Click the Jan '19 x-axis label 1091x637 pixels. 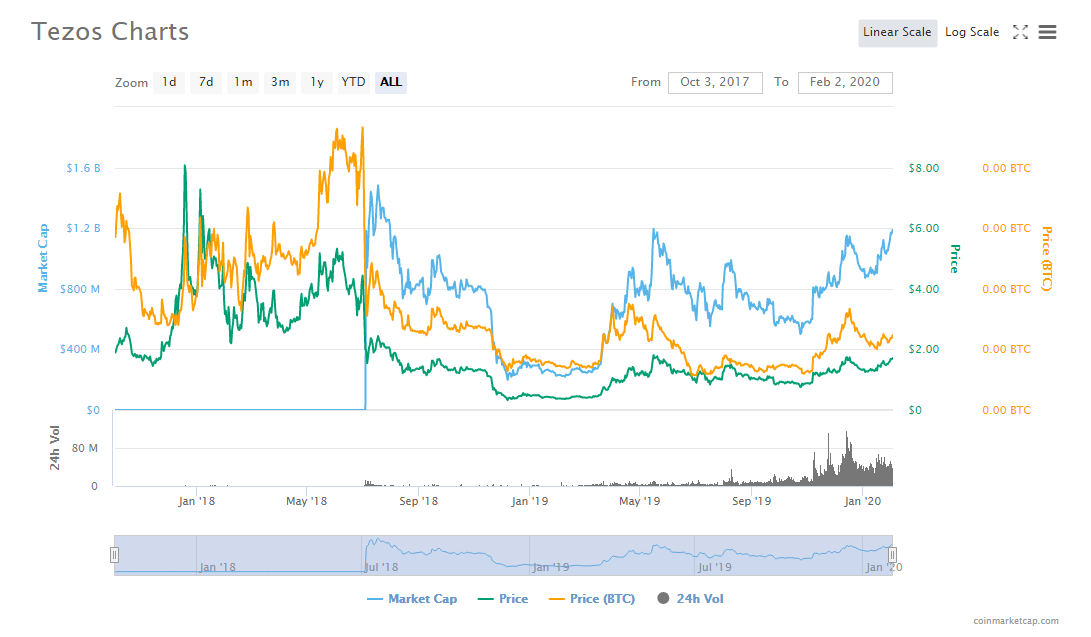coord(529,501)
